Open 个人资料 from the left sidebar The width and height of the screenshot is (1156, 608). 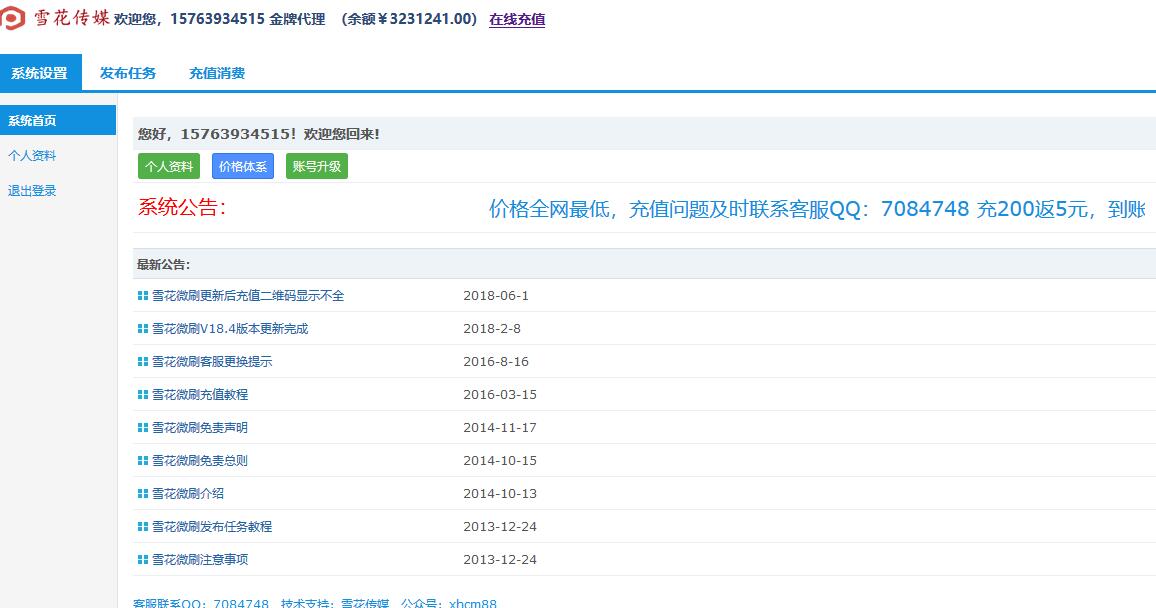coord(32,156)
